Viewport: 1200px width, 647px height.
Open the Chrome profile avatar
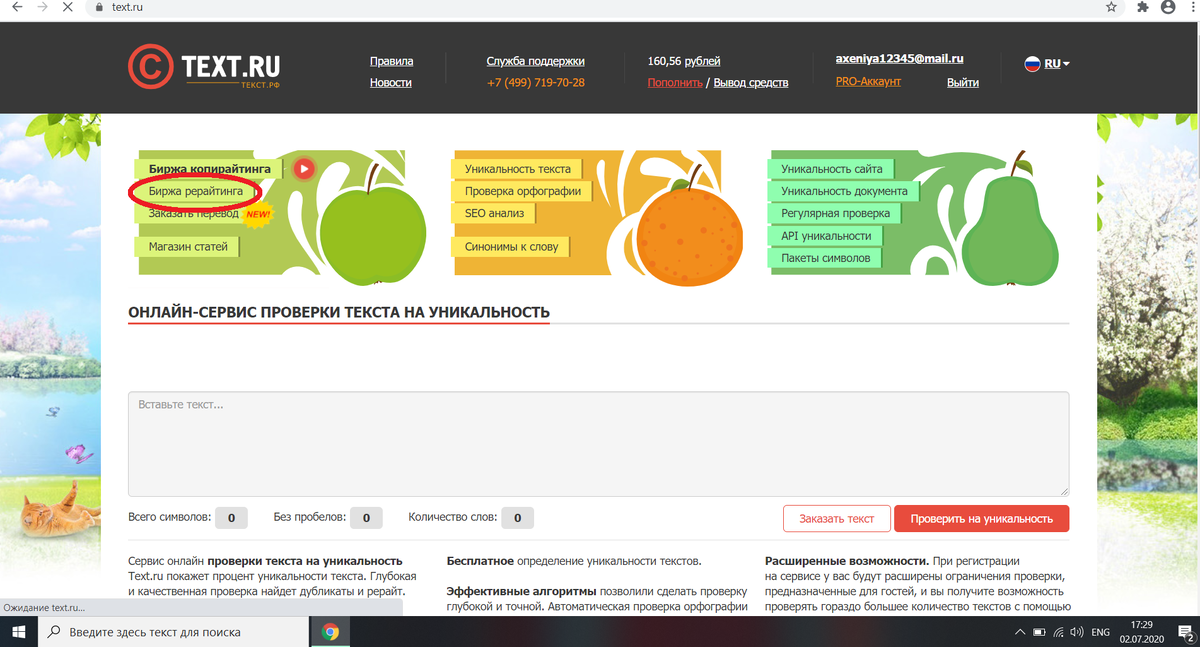[x=1167, y=6]
